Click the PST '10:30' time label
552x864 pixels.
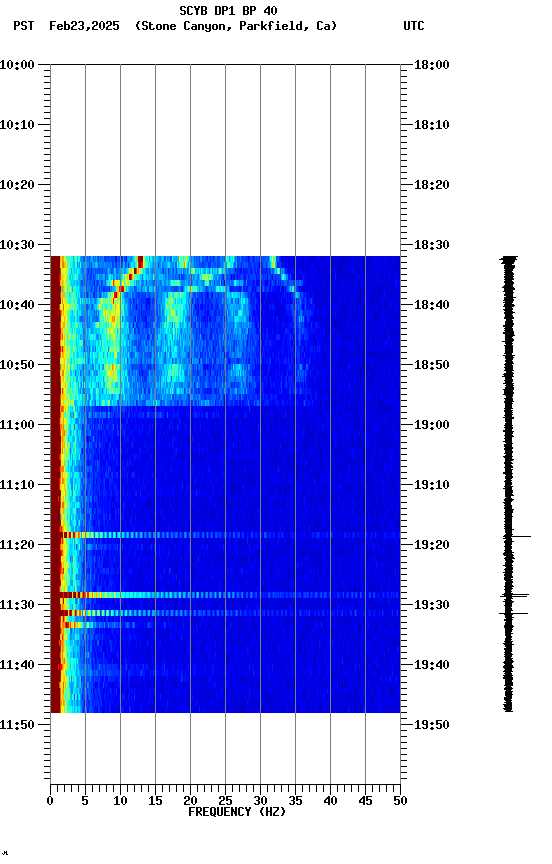pyautogui.click(x=17, y=245)
